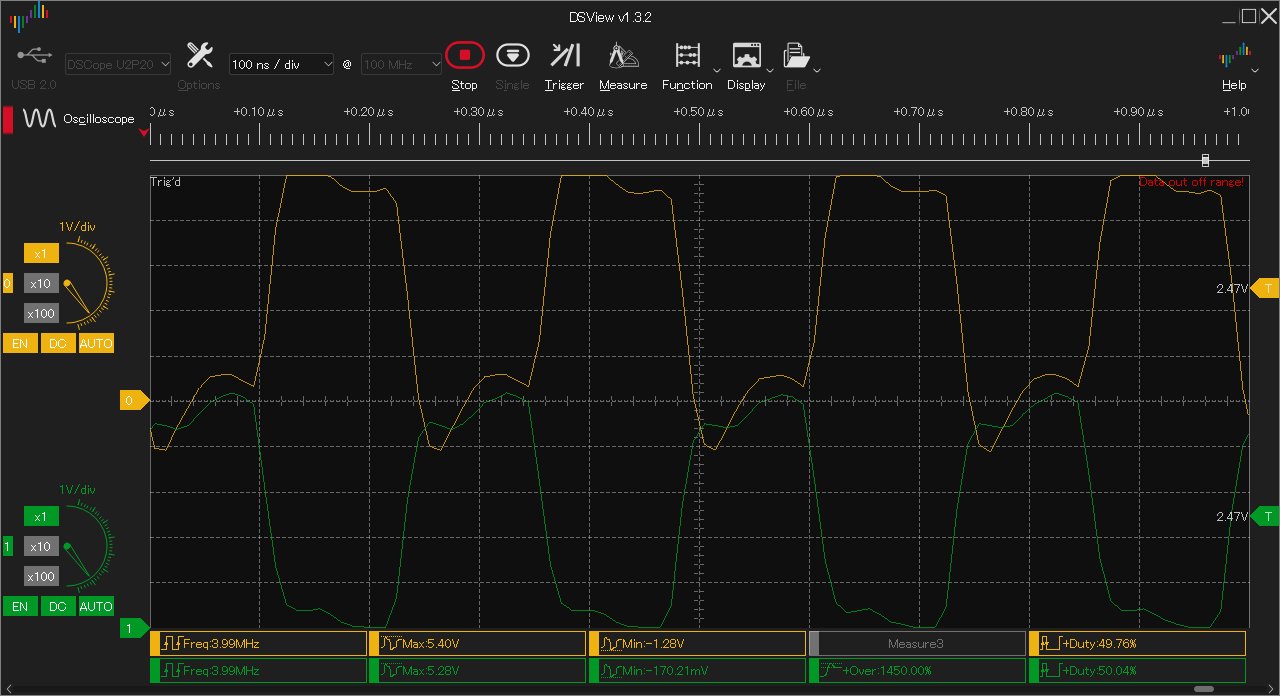Click the USB 2.0 connection icon
1280x696 pixels.
[x=34, y=55]
